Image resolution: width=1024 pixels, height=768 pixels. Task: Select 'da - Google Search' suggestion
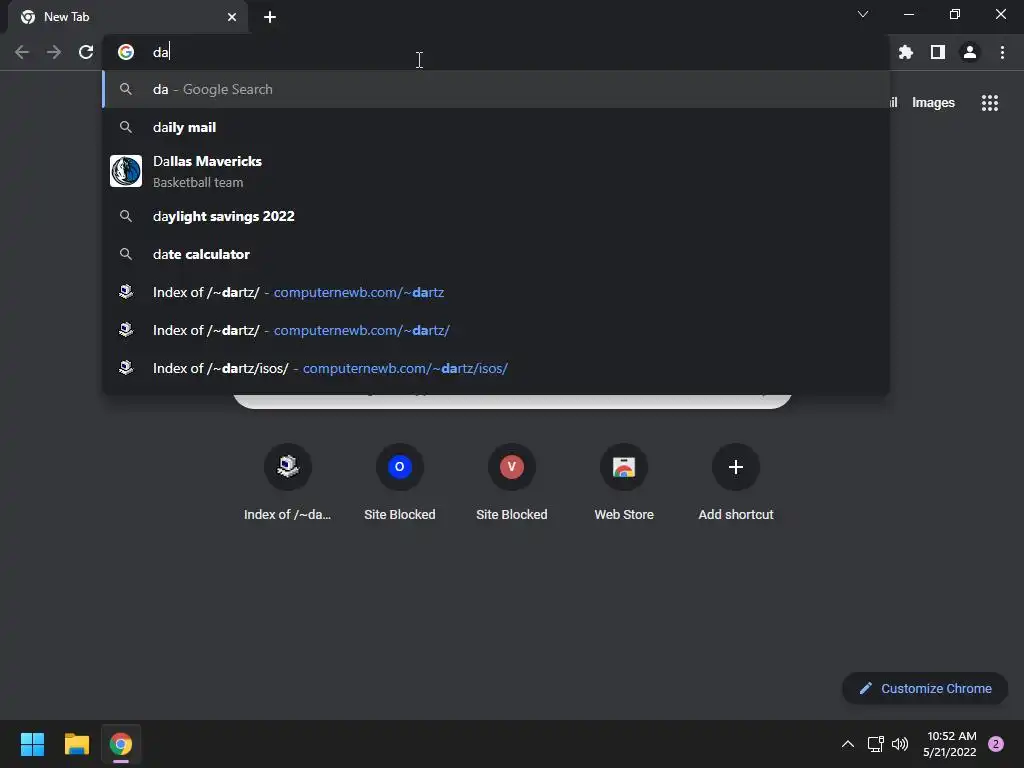pos(496,89)
